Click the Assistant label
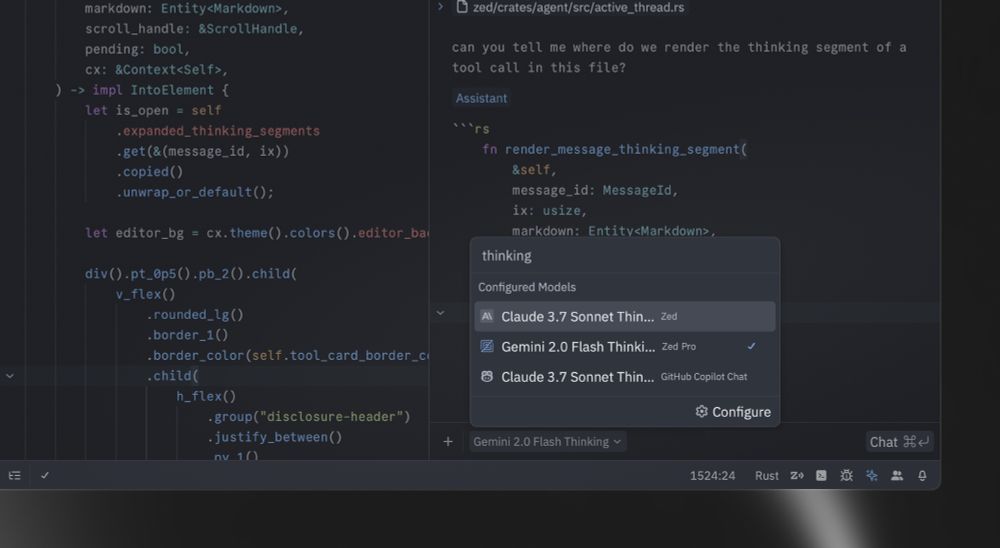Screen dimensions: 1000x548 coord(482,98)
